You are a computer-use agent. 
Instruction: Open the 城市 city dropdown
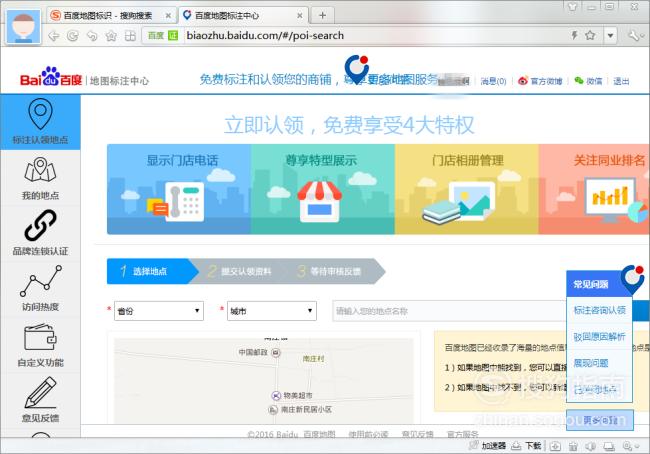[272, 311]
